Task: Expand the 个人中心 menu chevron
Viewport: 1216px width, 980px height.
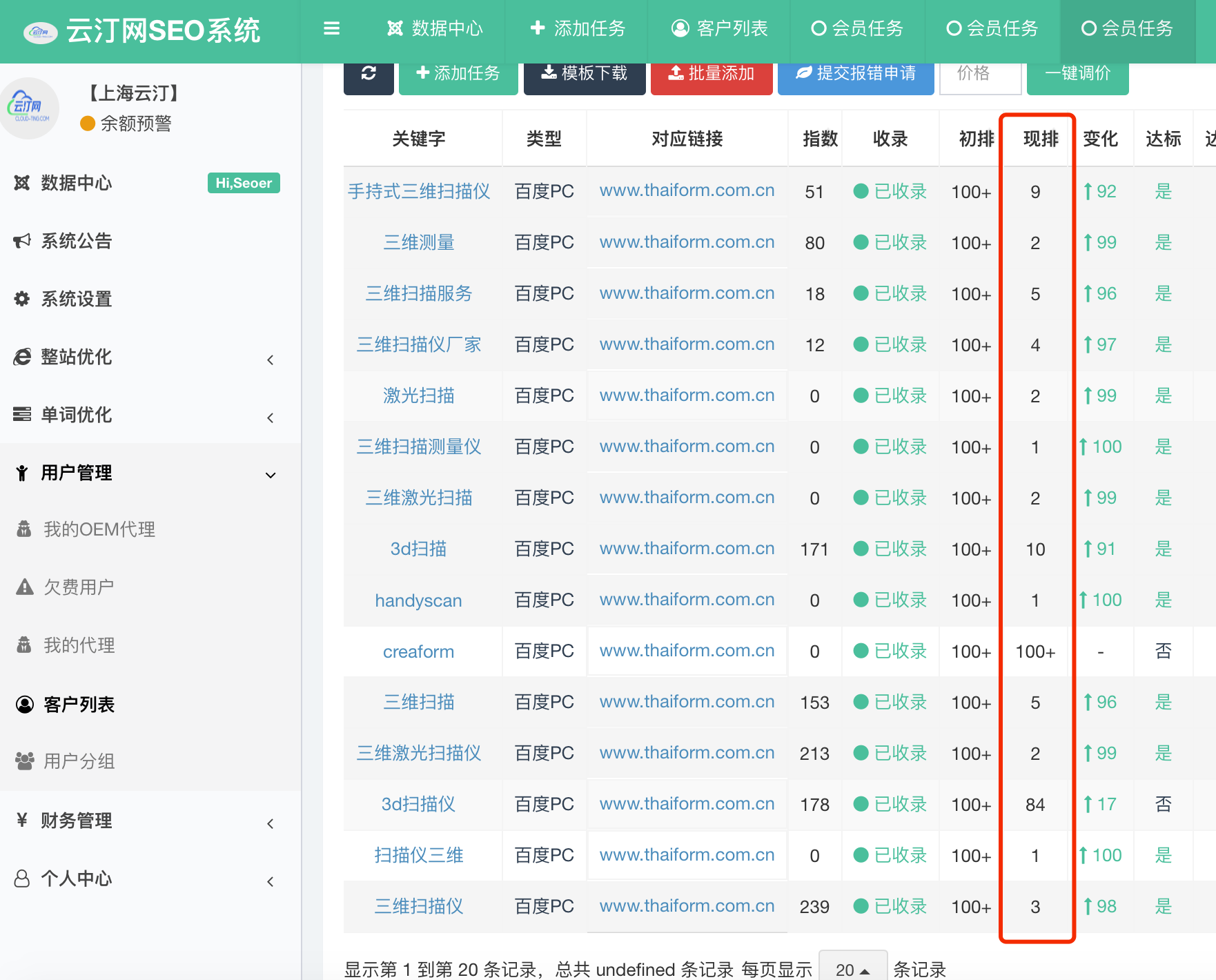Action: point(271,881)
